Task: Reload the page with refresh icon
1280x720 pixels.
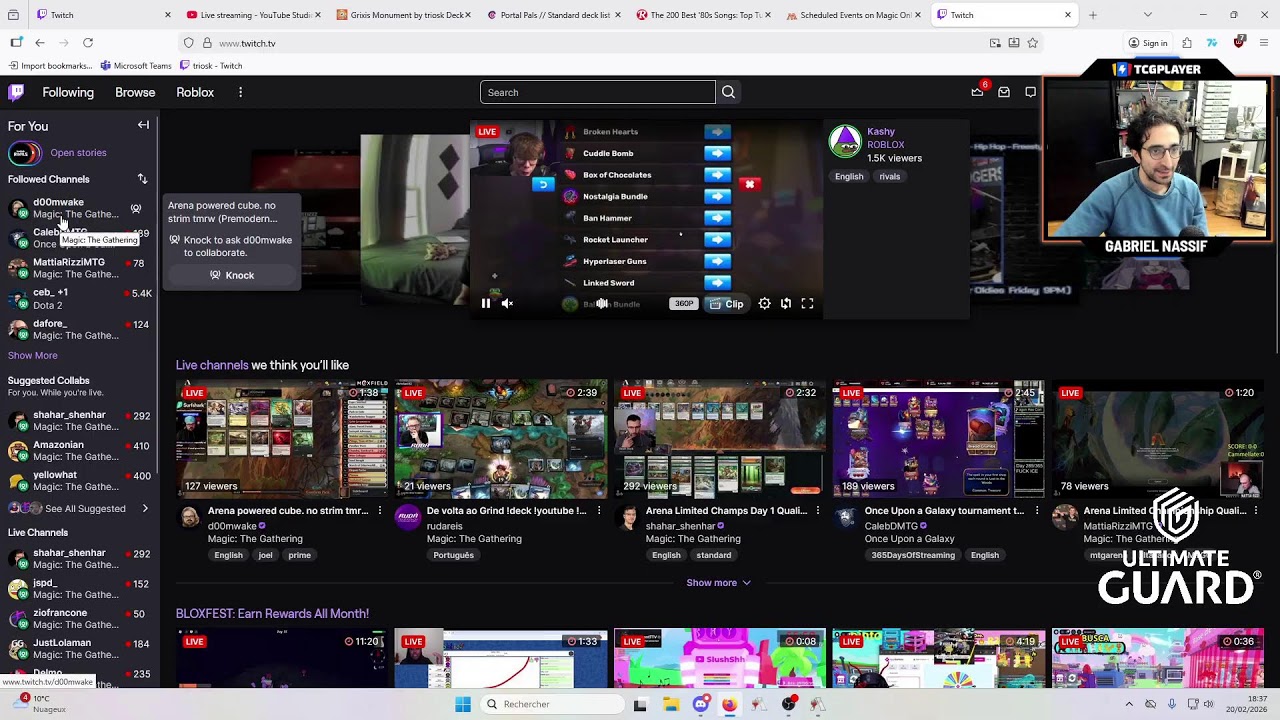Action: [x=88, y=43]
